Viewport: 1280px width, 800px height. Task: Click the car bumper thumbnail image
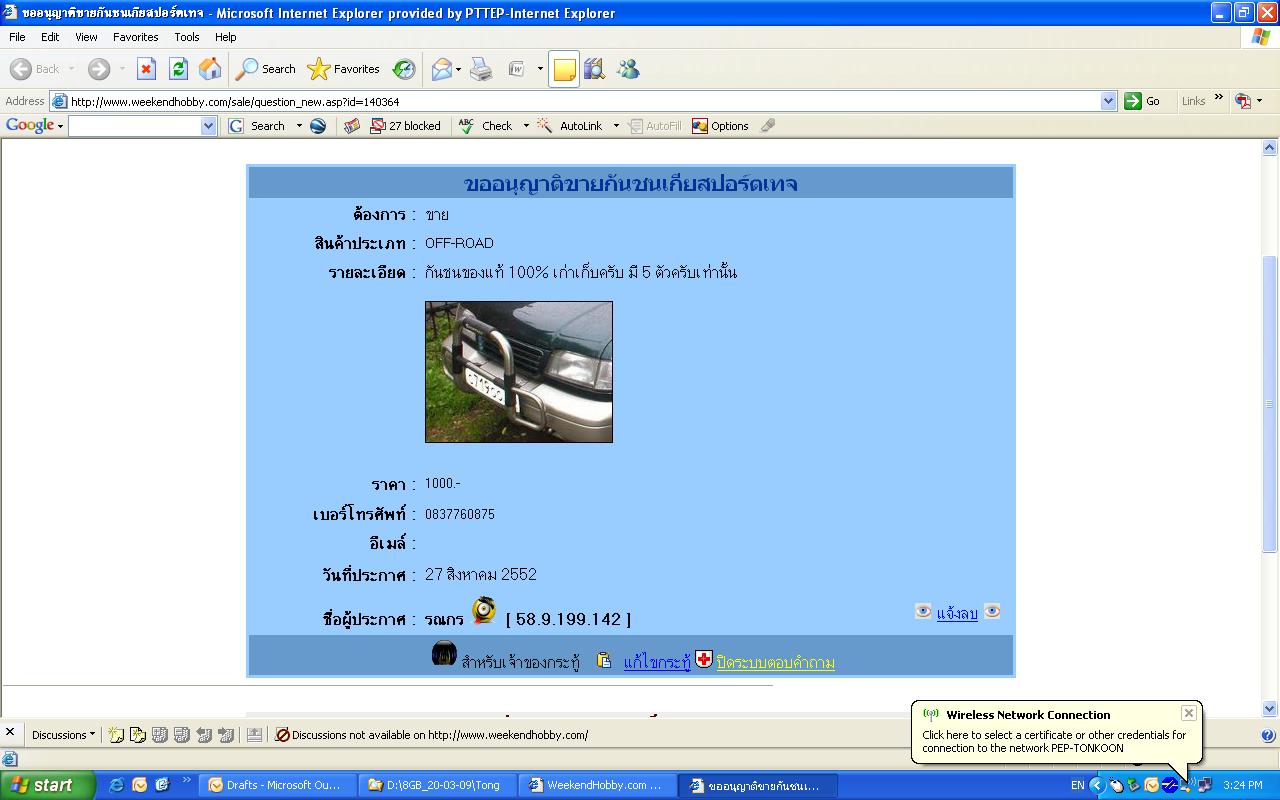click(518, 372)
